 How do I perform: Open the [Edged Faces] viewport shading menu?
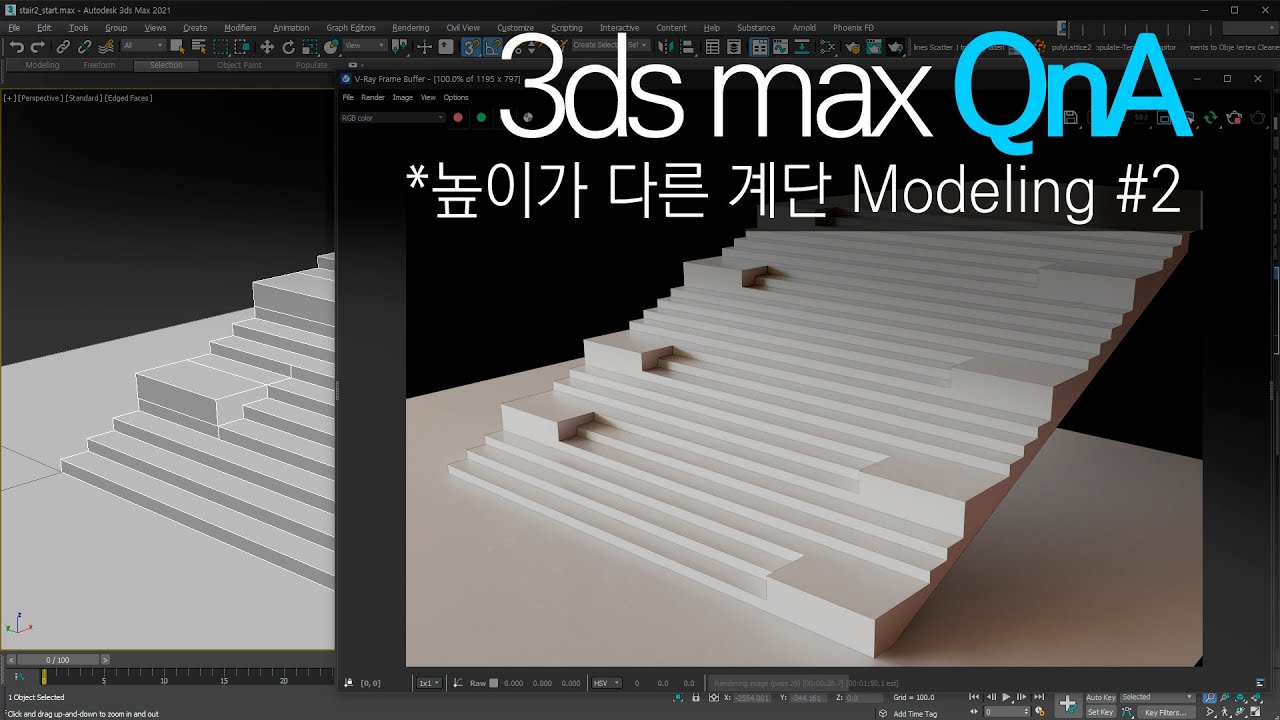click(127, 98)
